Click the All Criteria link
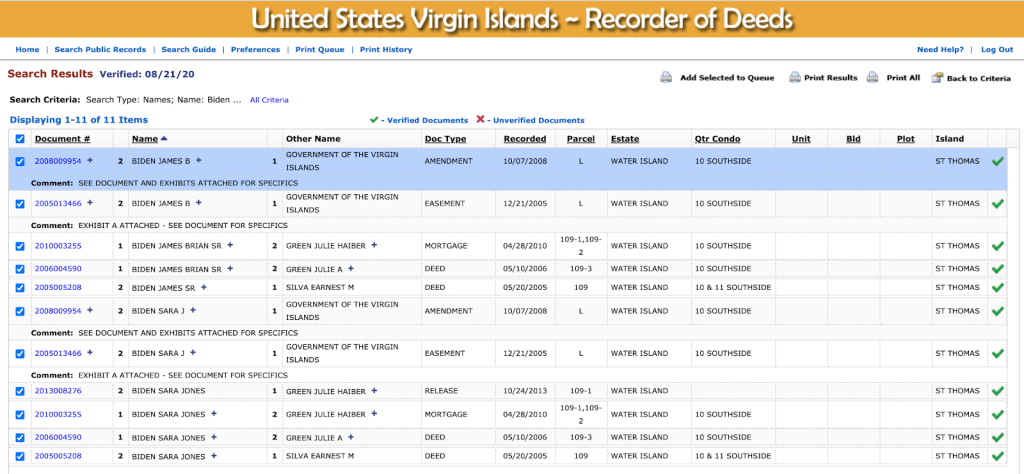1024x474 pixels. [269, 100]
